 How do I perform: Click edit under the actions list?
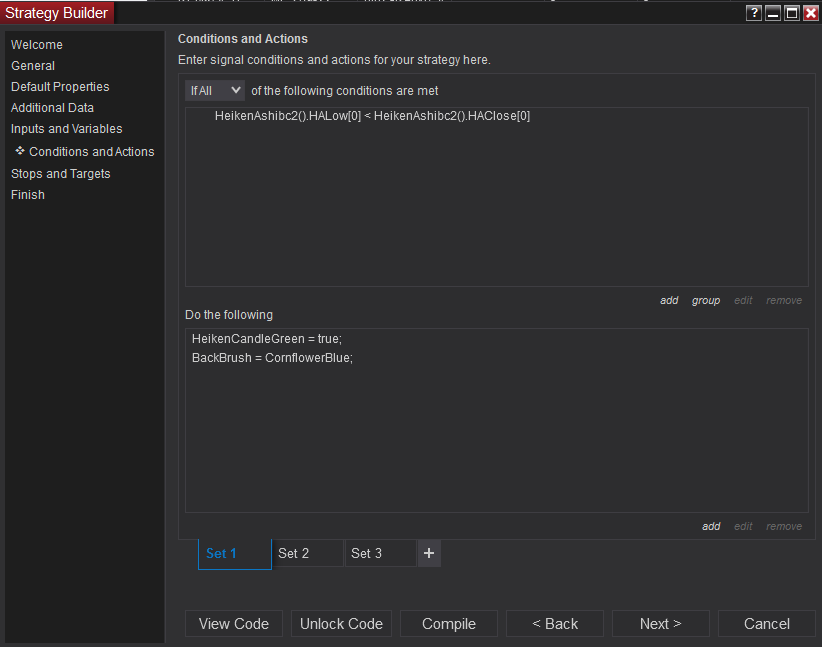743,526
